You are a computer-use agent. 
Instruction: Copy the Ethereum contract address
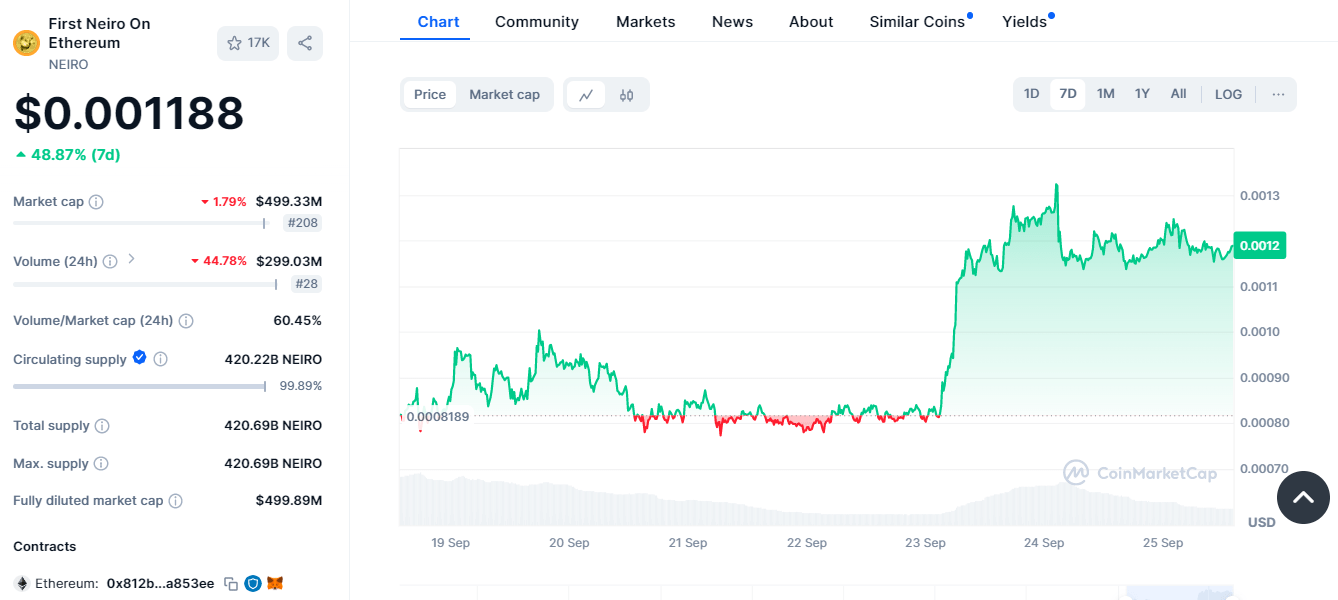pyautogui.click(x=231, y=583)
